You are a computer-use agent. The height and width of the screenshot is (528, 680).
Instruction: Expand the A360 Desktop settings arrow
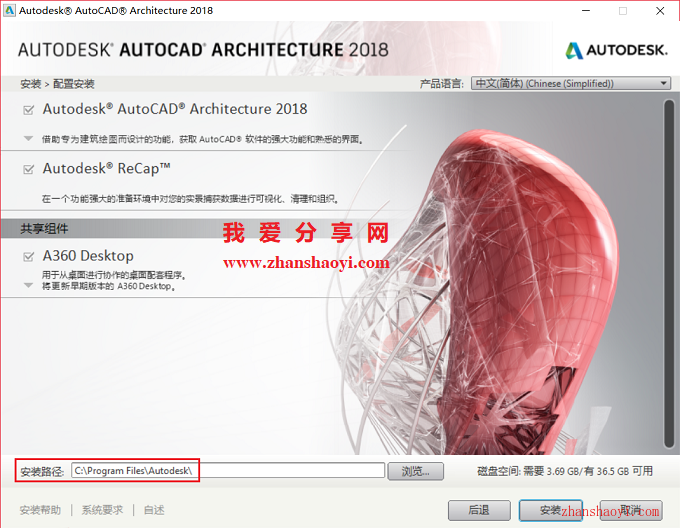(x=29, y=285)
